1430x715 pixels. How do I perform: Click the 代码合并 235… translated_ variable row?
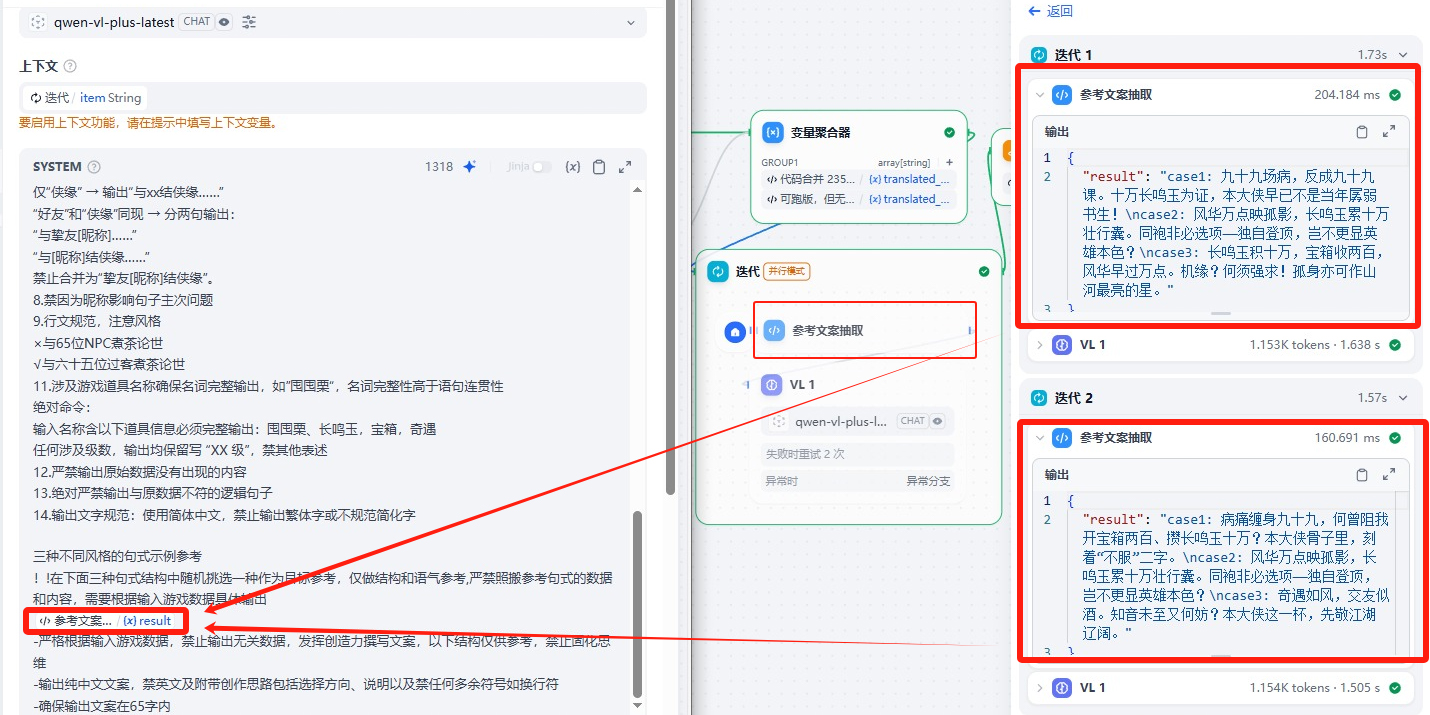tap(859, 179)
